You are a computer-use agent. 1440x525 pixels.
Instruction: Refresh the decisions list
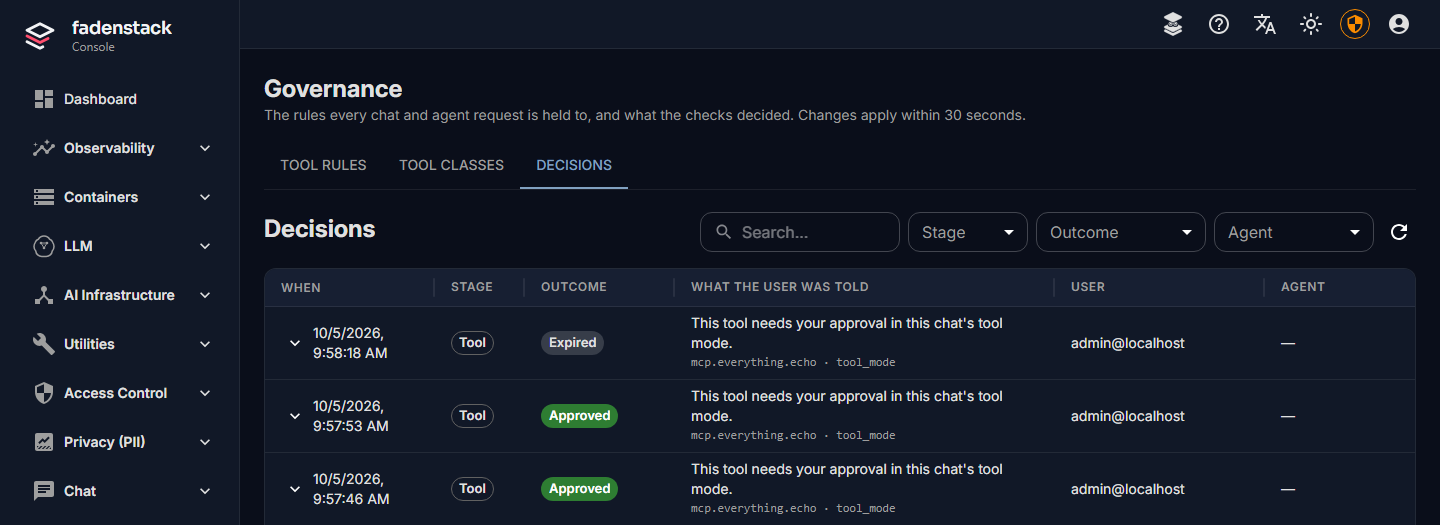[1399, 232]
